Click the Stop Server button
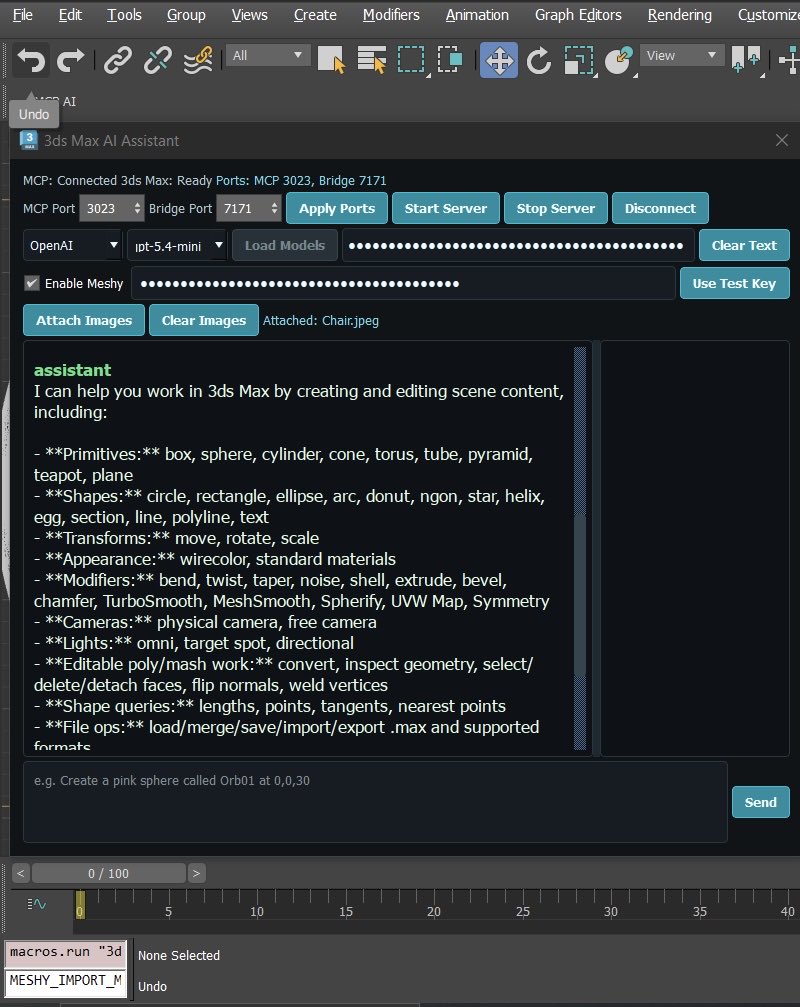The image size is (800, 1007). [x=555, y=208]
